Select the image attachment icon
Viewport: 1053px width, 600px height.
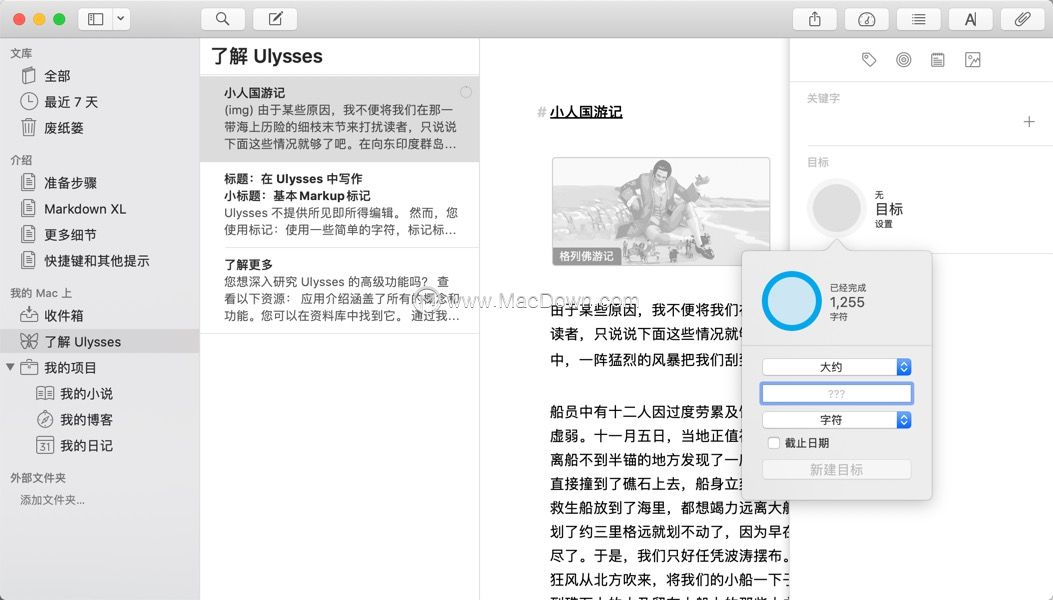pos(972,60)
